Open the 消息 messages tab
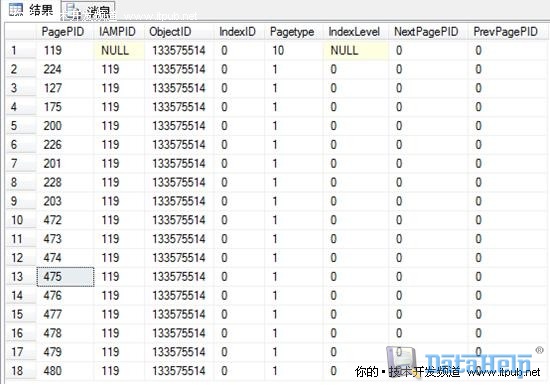The image size is (550, 385). click(88, 11)
